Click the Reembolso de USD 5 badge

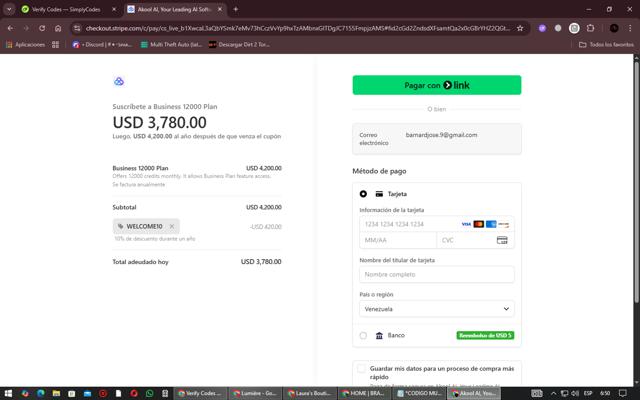(x=485, y=336)
